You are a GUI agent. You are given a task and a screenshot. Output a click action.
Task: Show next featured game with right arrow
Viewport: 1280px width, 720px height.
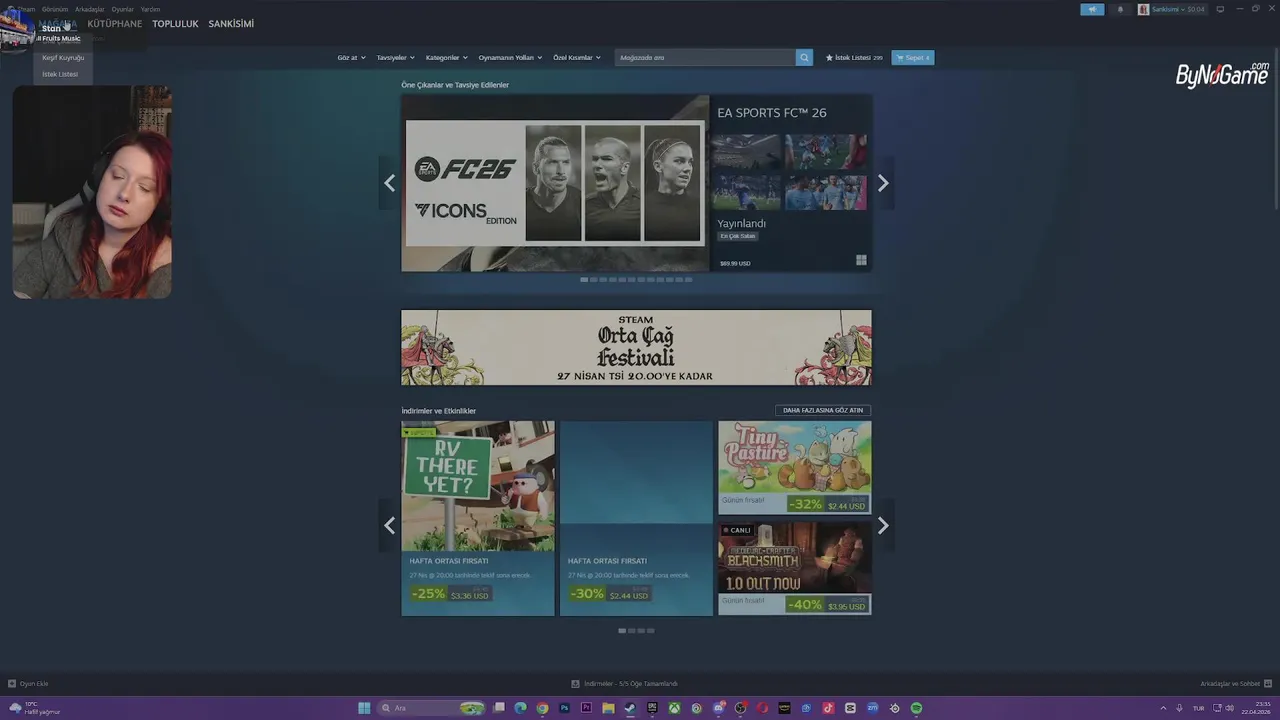[x=883, y=183]
